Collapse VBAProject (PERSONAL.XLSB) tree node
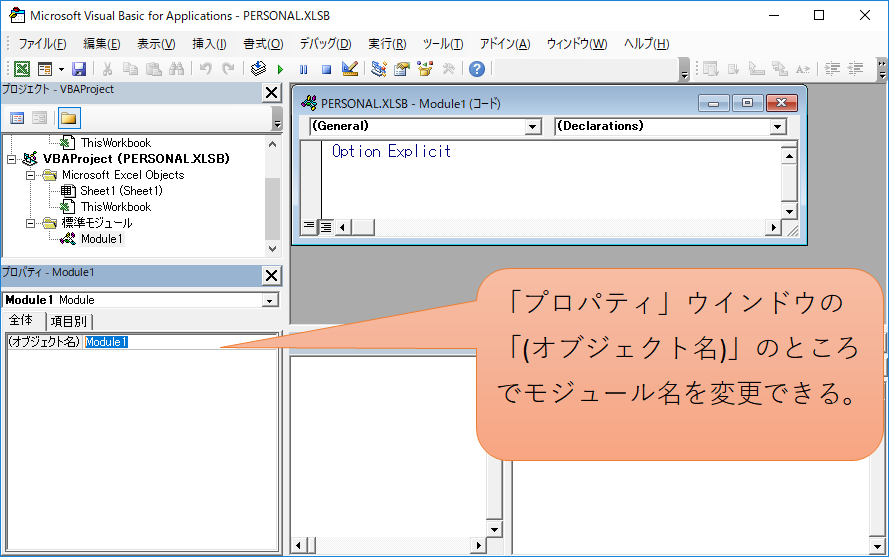The image size is (889, 557). click(11, 159)
